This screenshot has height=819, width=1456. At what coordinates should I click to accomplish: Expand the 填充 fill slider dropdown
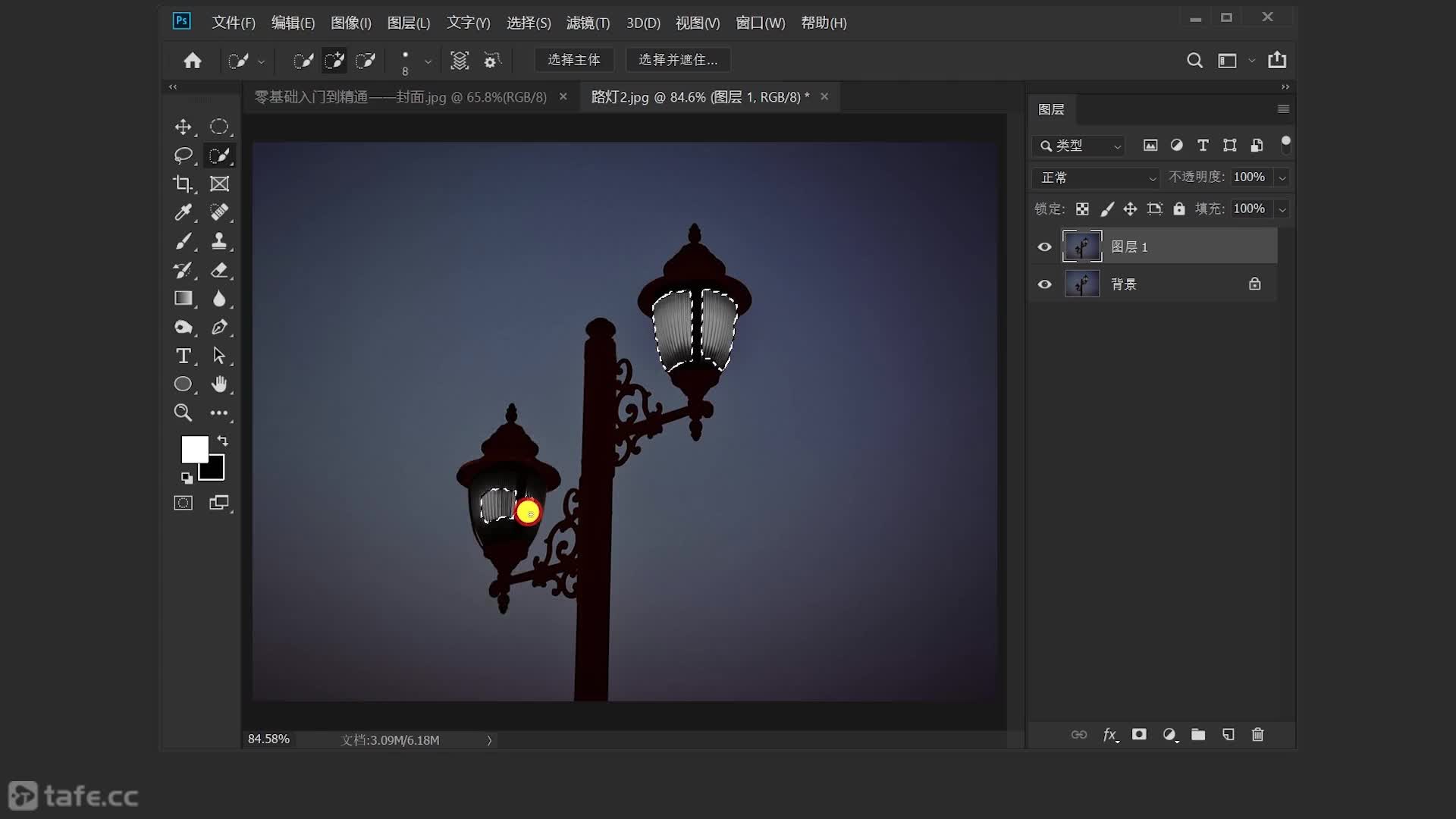[1282, 209]
